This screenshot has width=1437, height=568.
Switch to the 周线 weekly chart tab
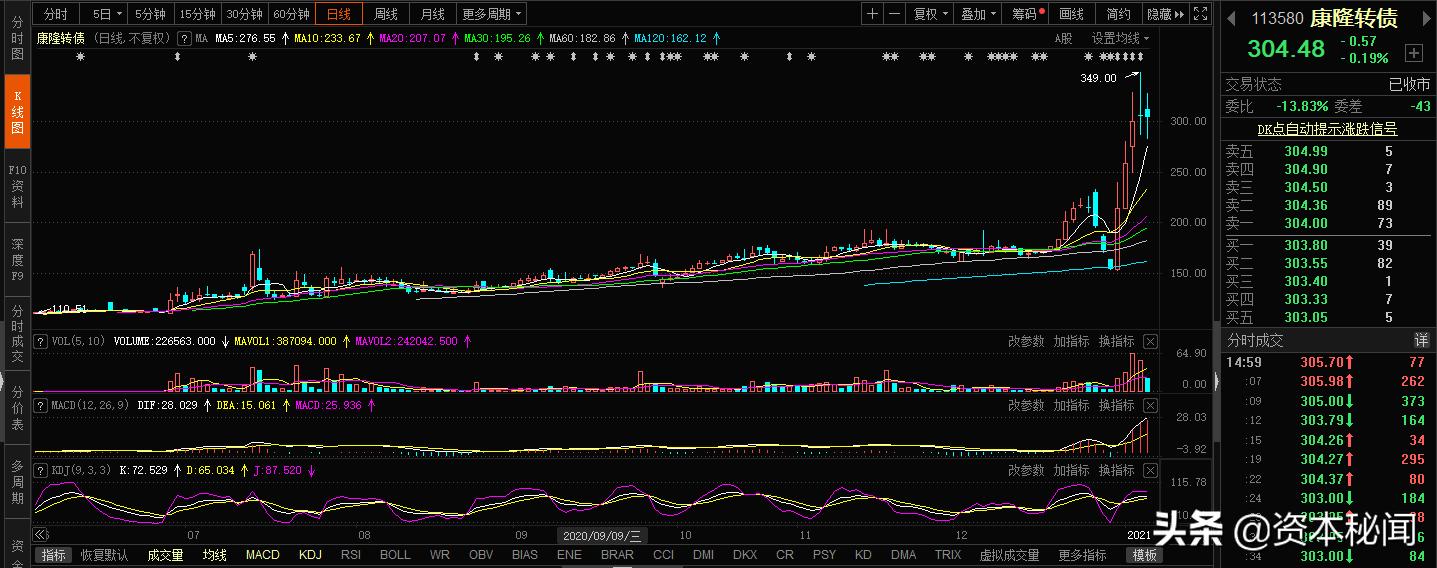386,14
